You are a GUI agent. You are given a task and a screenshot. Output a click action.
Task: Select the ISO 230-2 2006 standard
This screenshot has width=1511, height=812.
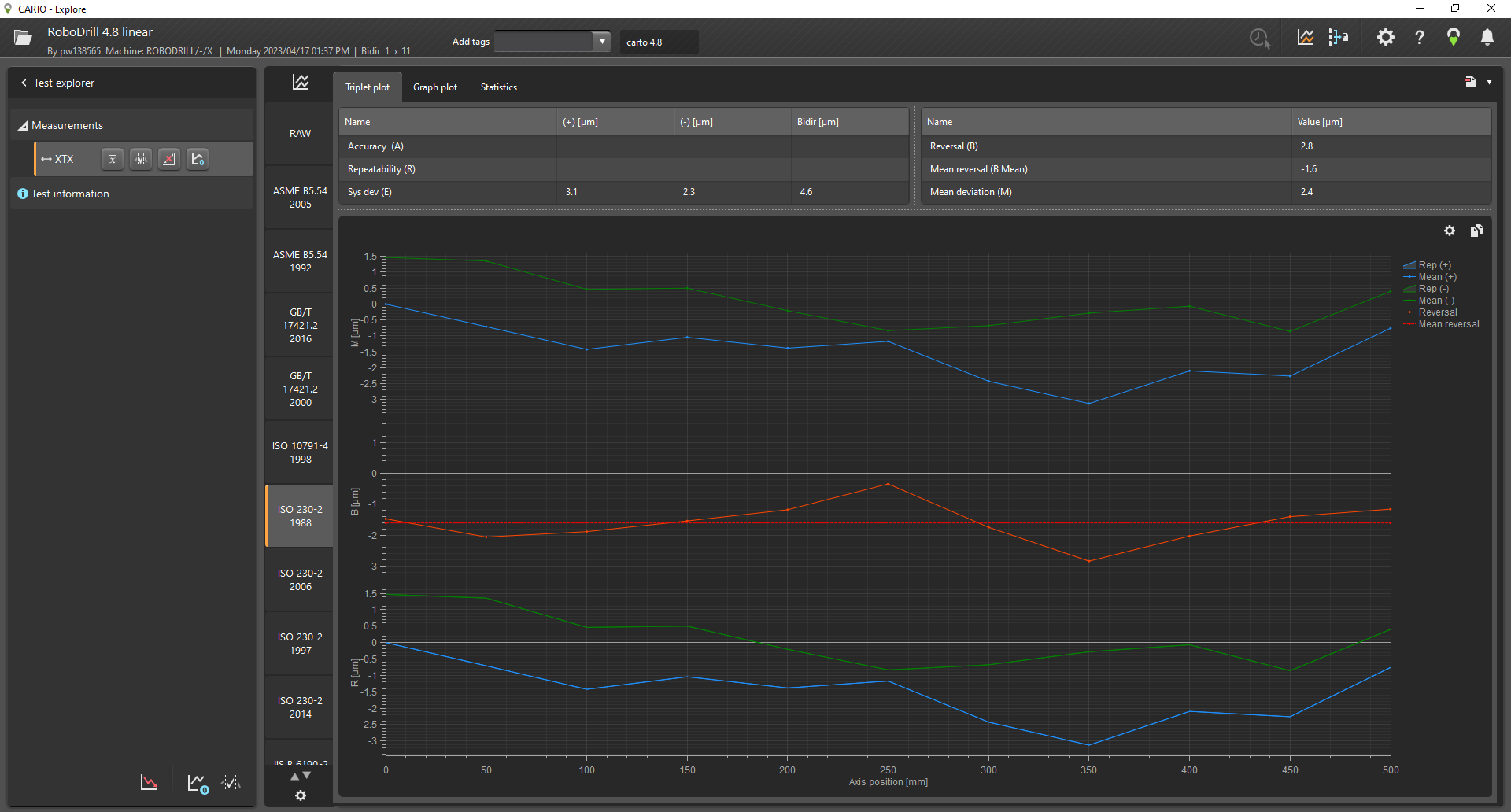click(300, 580)
